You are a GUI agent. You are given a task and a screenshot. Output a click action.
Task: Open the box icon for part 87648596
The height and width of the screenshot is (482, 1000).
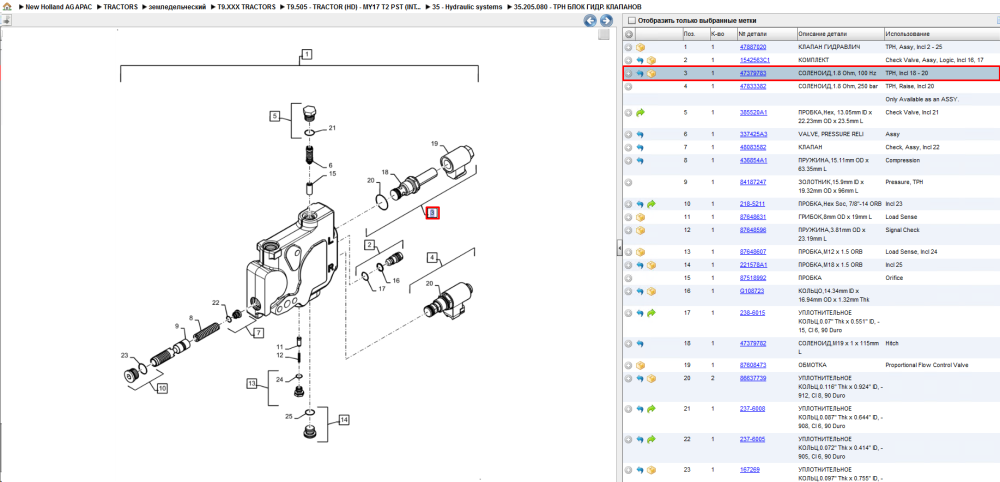click(x=640, y=230)
